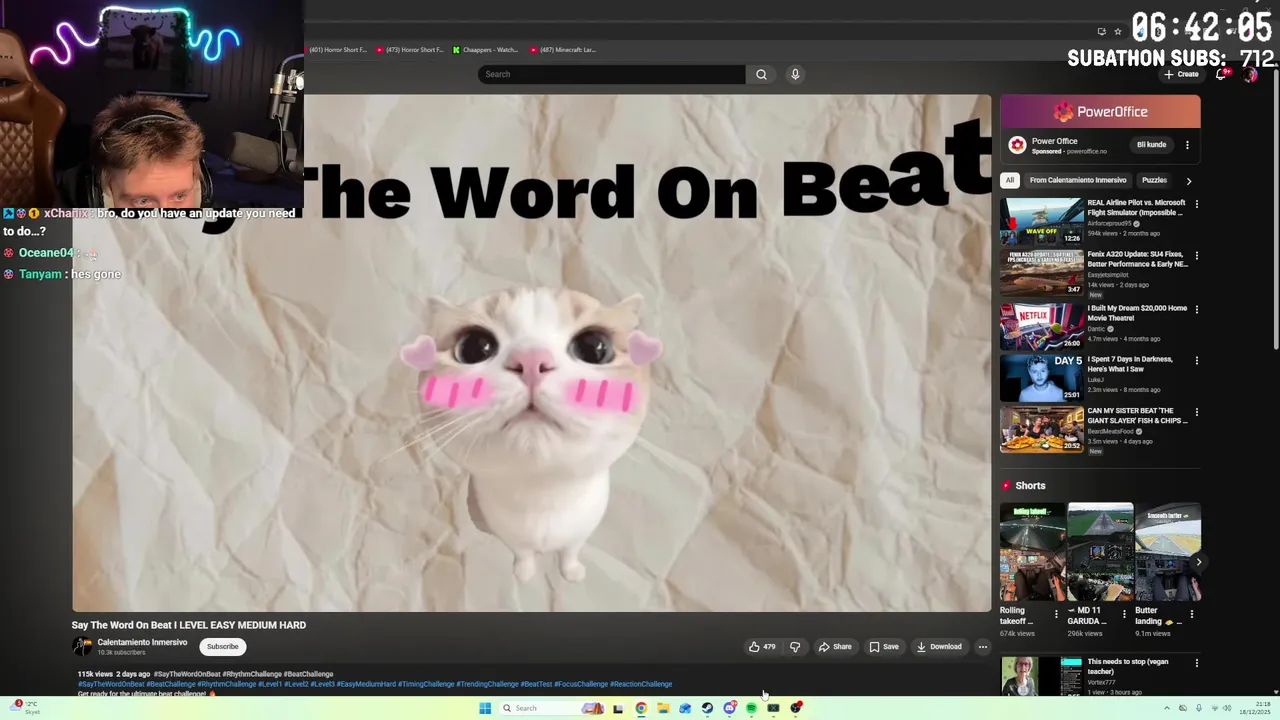This screenshot has height=720, width=1280.
Task: Subscribe to Calentamiento Inmersivo
Action: pyautogui.click(x=222, y=647)
